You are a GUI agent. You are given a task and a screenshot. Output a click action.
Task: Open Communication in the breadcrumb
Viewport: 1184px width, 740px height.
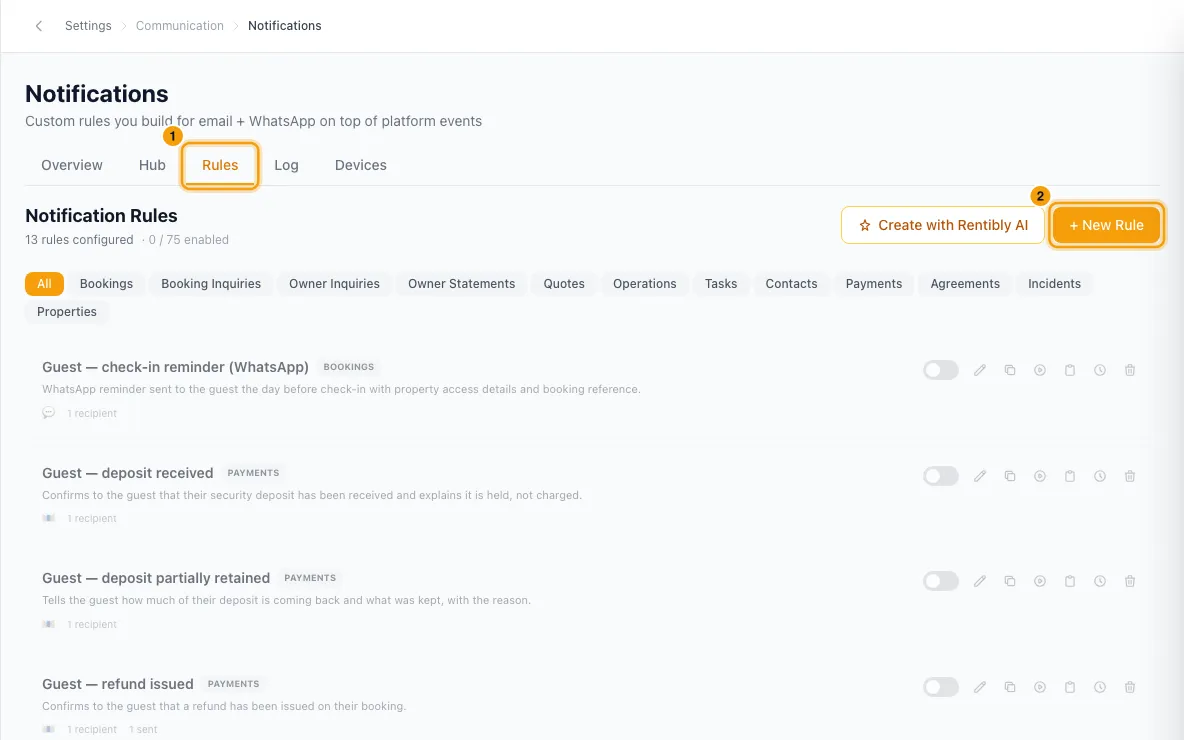pos(180,26)
